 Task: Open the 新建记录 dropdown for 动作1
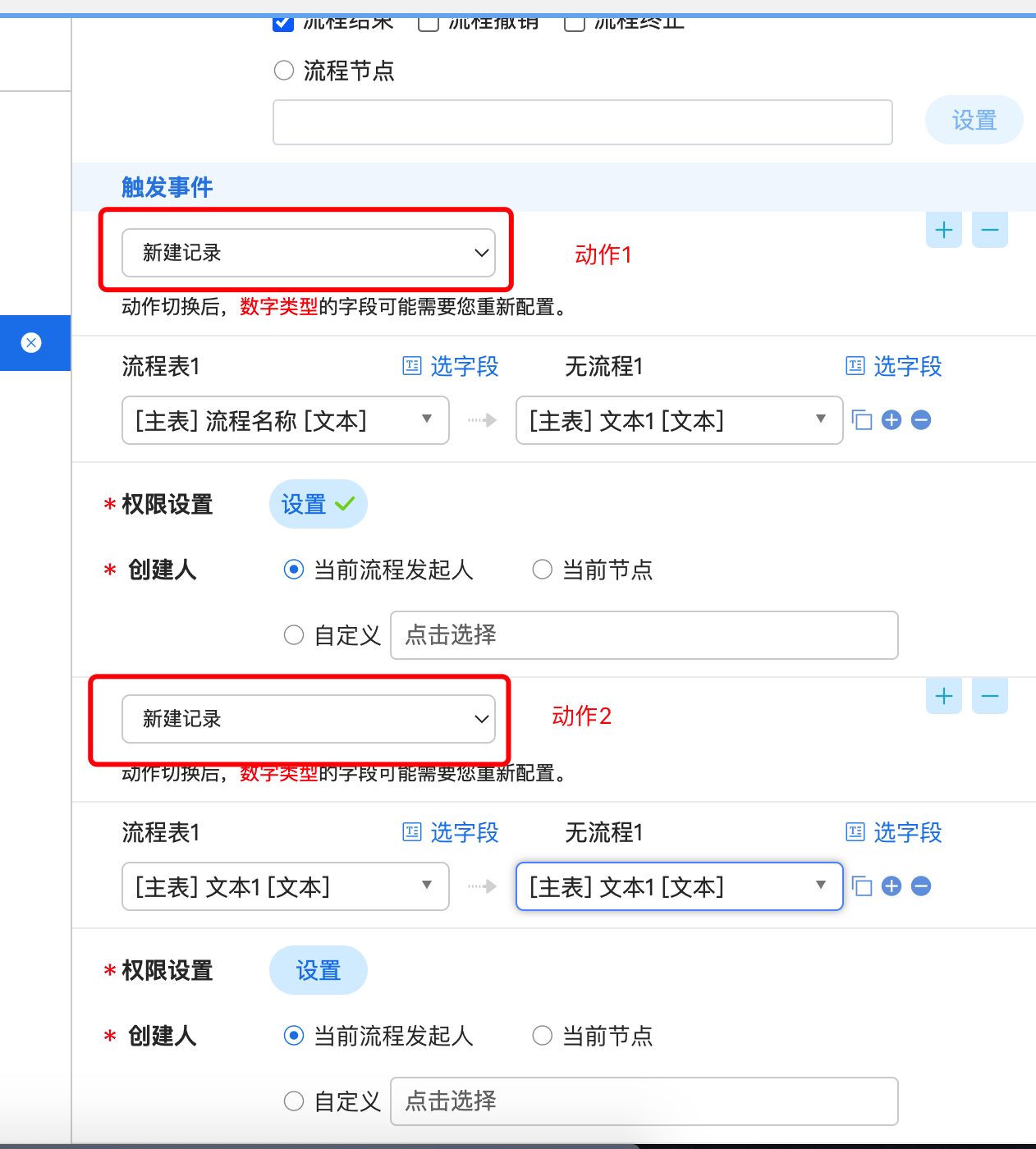pos(309,253)
